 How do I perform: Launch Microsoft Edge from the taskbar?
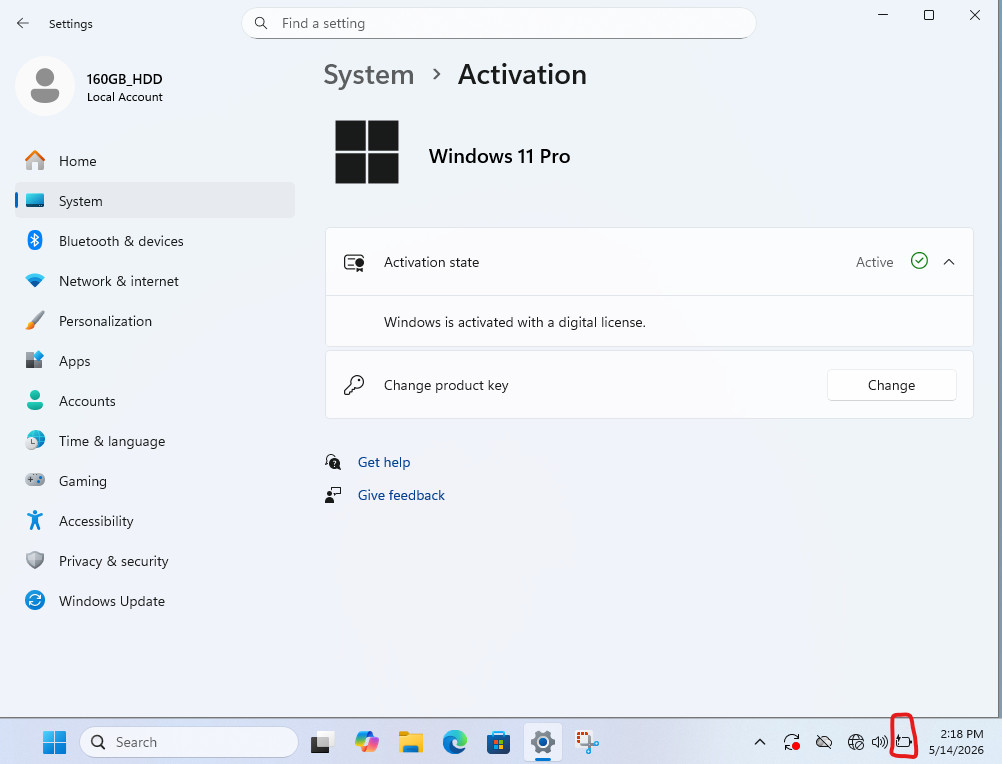point(454,742)
